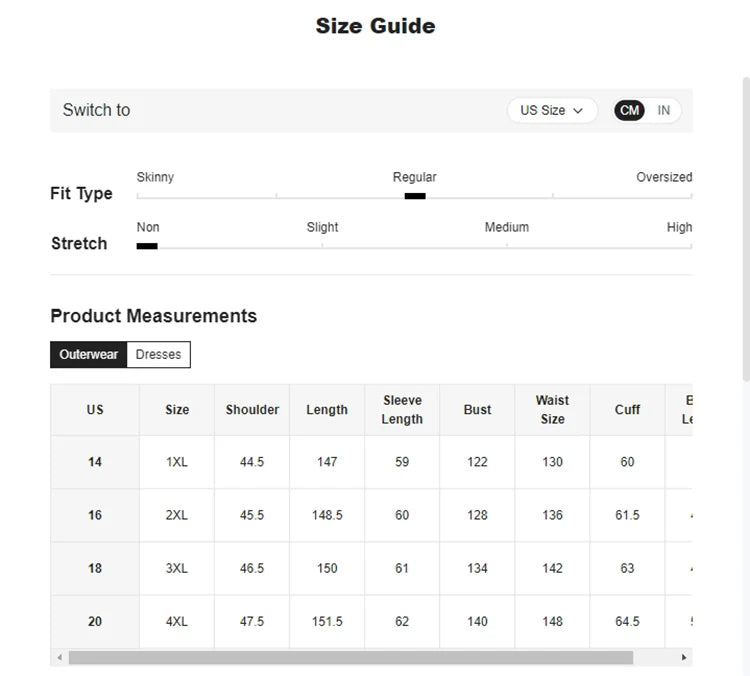This screenshot has height=676, width=750.
Task: Open the US Size dropdown
Action: pyautogui.click(x=551, y=110)
